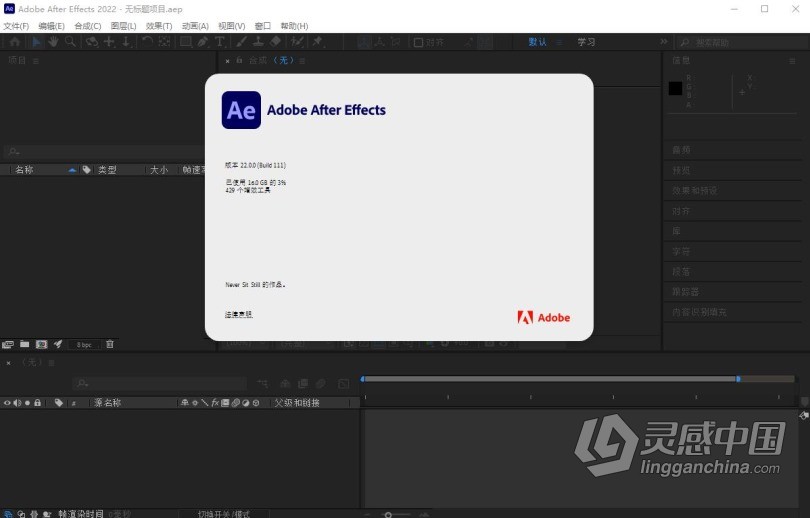Image resolution: width=810 pixels, height=518 pixels.
Task: Select the Roto Brush tool
Action: (x=297, y=42)
